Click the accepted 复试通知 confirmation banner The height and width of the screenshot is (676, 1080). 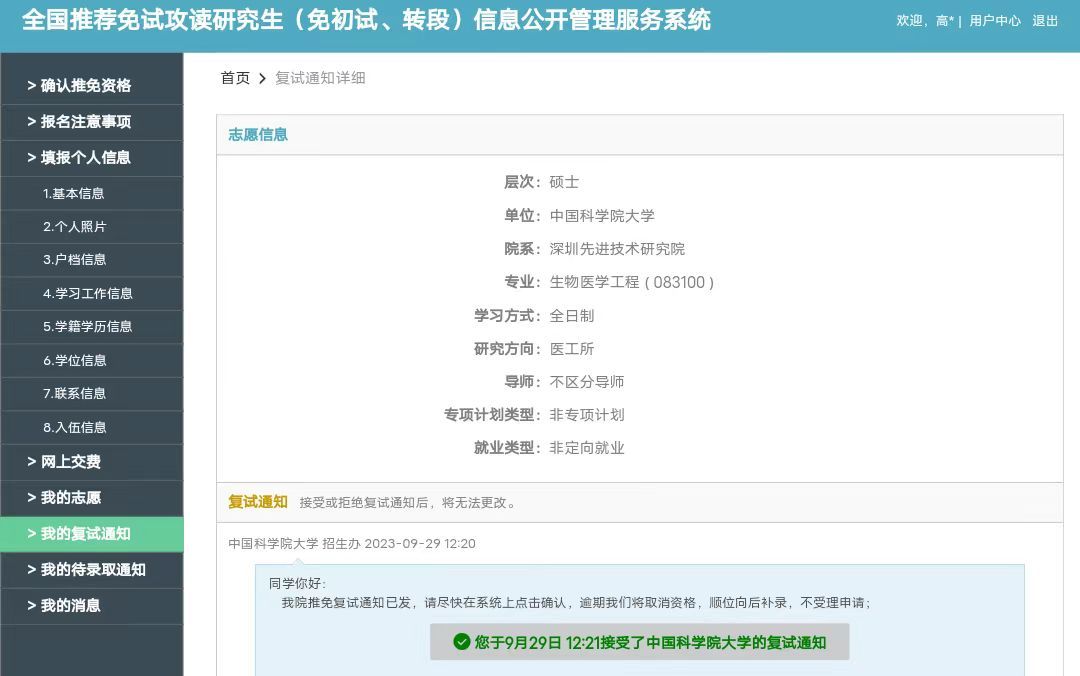(639, 642)
